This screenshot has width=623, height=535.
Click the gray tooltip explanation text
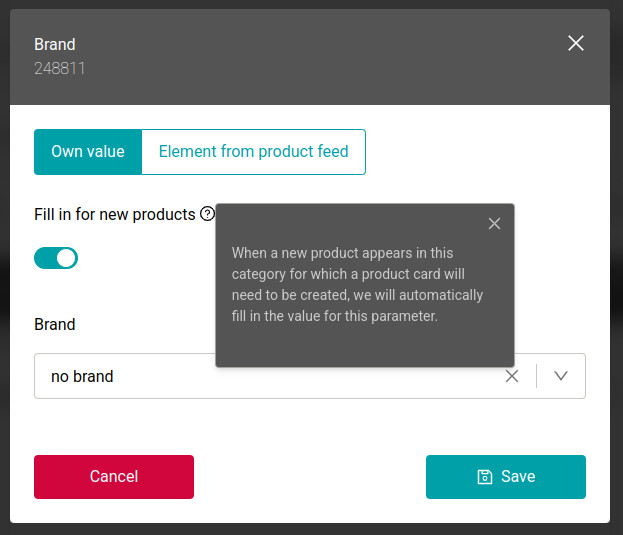(x=357, y=285)
